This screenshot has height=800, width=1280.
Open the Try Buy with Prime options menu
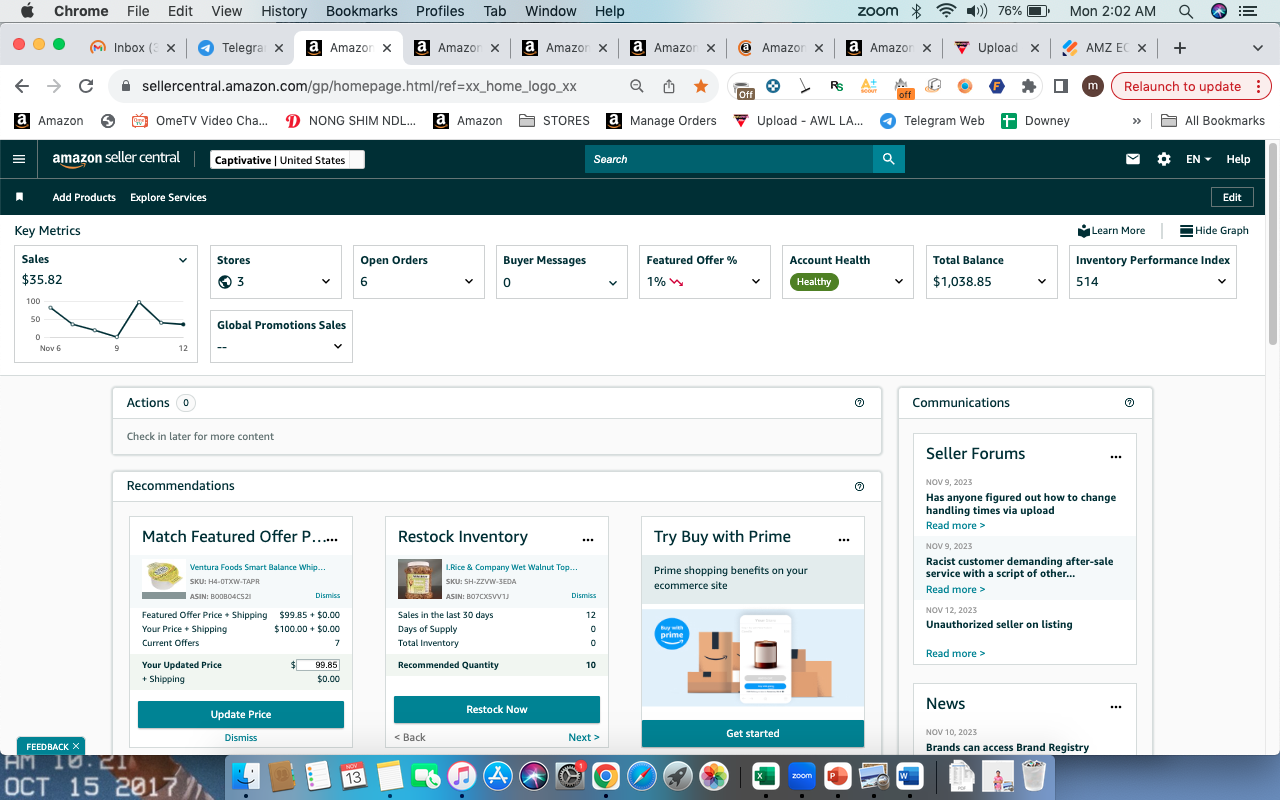pos(844,539)
